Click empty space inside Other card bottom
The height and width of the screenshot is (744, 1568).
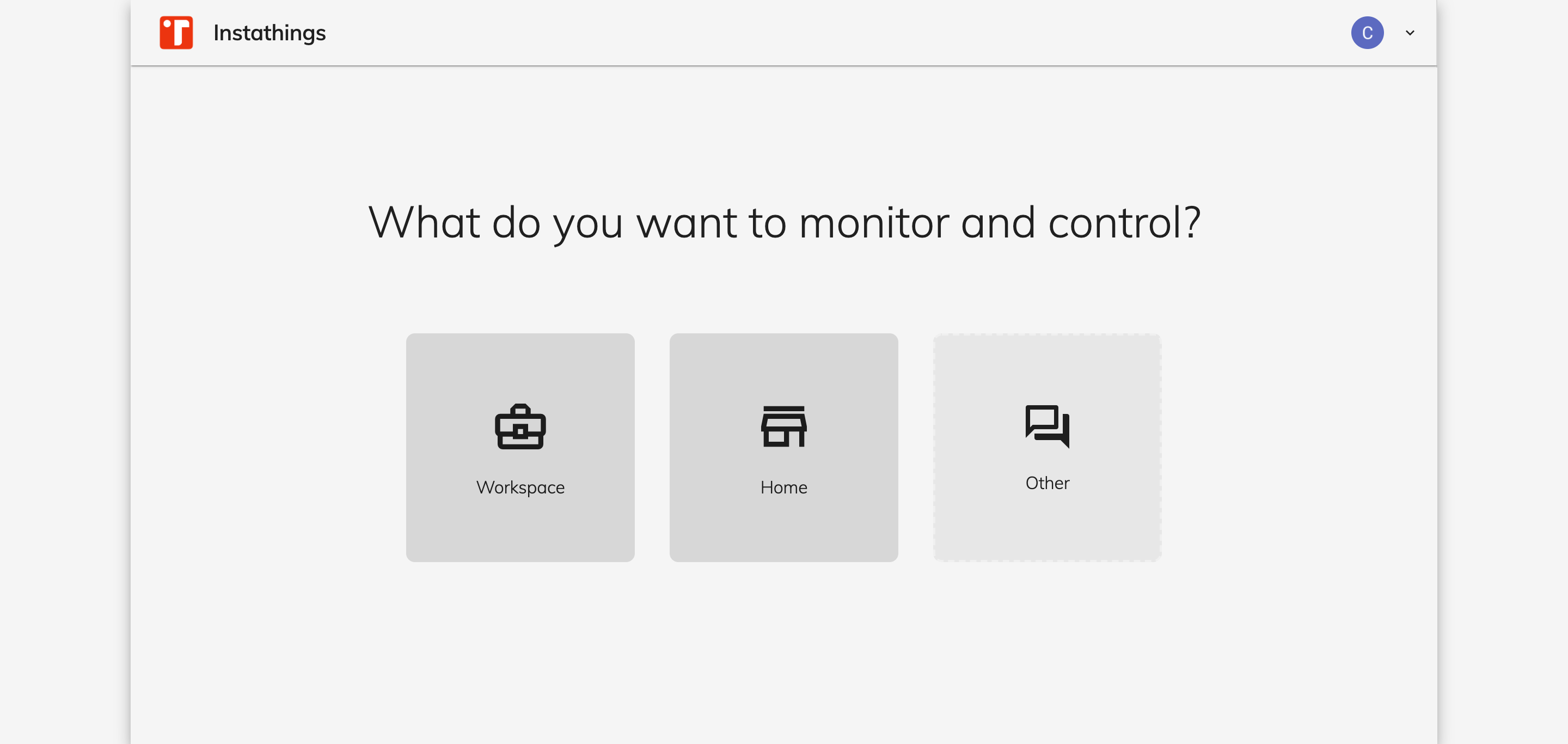1048,530
